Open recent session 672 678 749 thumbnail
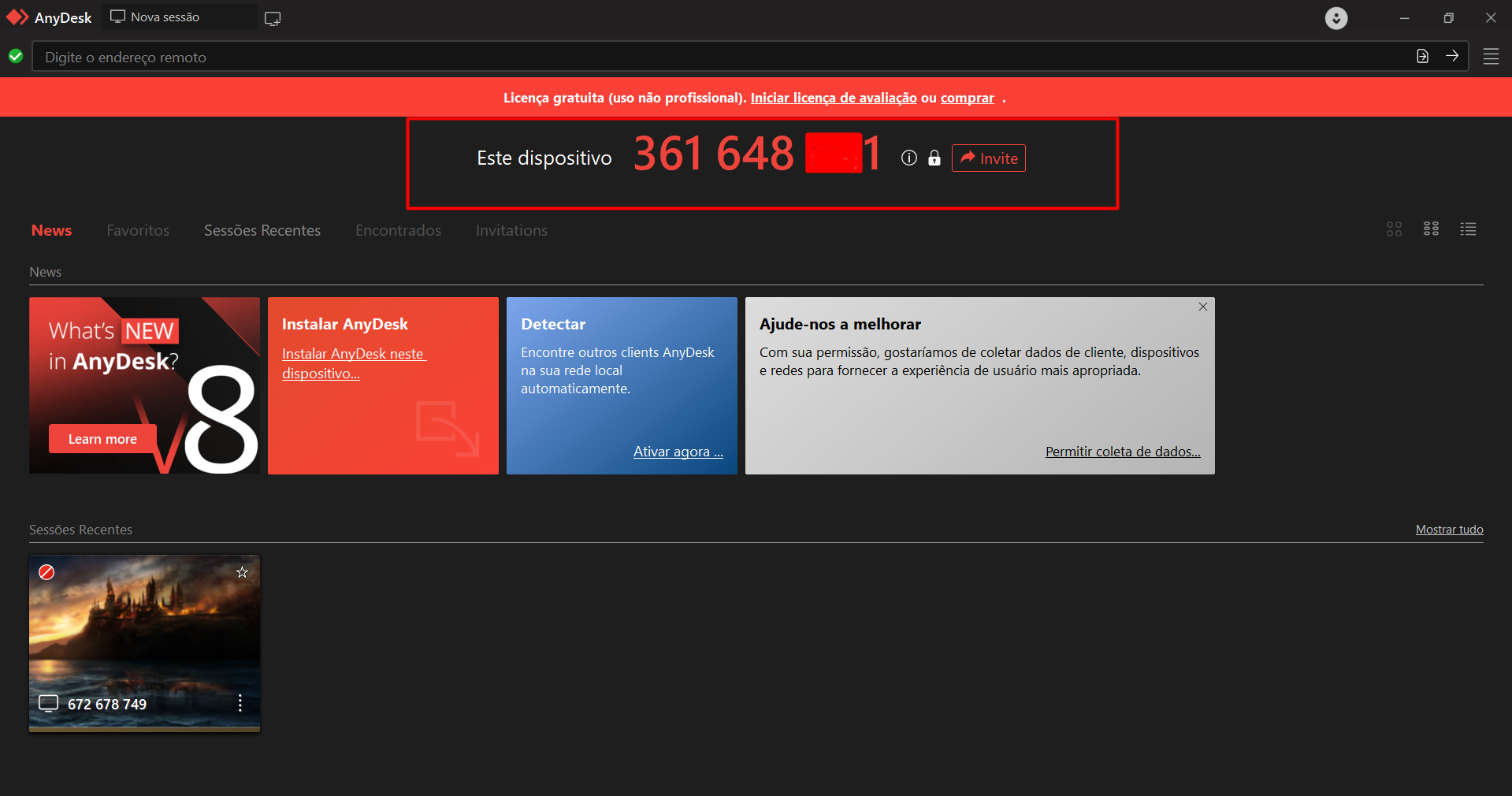 (144, 643)
